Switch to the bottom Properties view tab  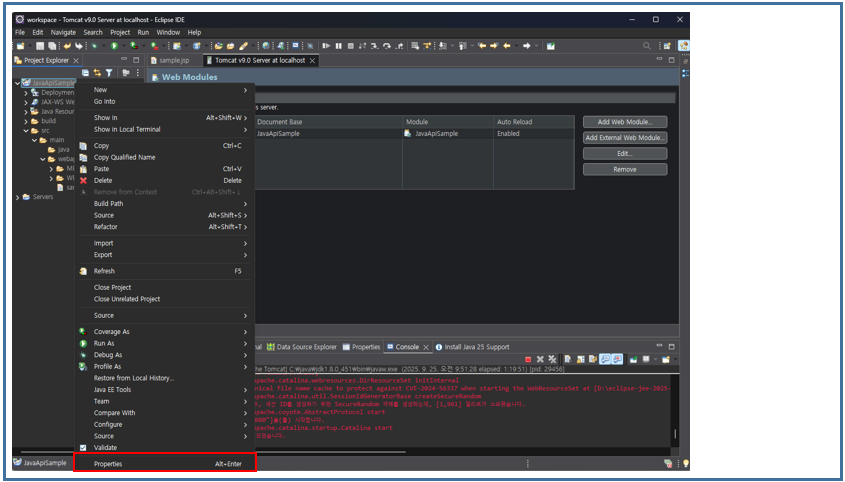[x=362, y=347]
